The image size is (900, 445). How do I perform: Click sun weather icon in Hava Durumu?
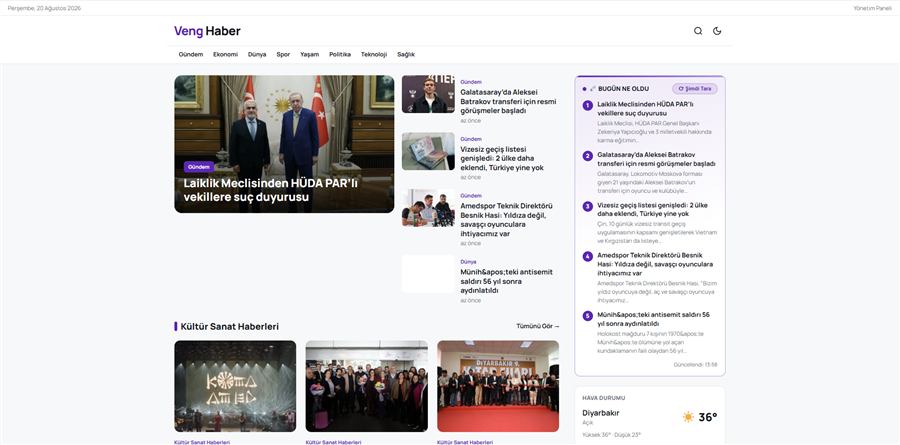(688, 417)
